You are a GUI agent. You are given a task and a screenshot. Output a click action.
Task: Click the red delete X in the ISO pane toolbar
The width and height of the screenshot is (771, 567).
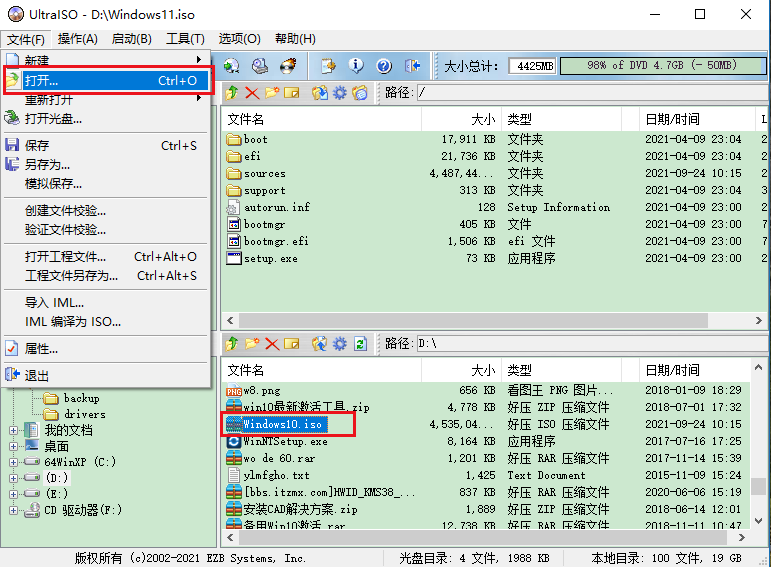251,93
